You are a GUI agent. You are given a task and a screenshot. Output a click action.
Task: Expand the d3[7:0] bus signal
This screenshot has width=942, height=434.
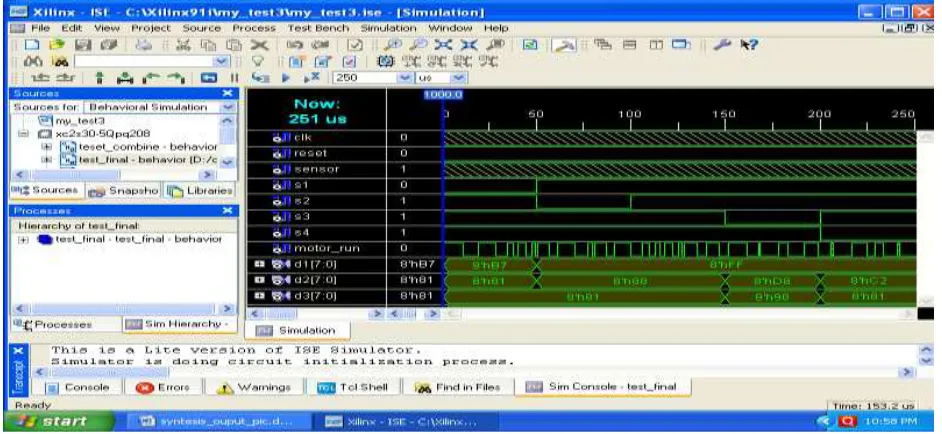[259, 296]
